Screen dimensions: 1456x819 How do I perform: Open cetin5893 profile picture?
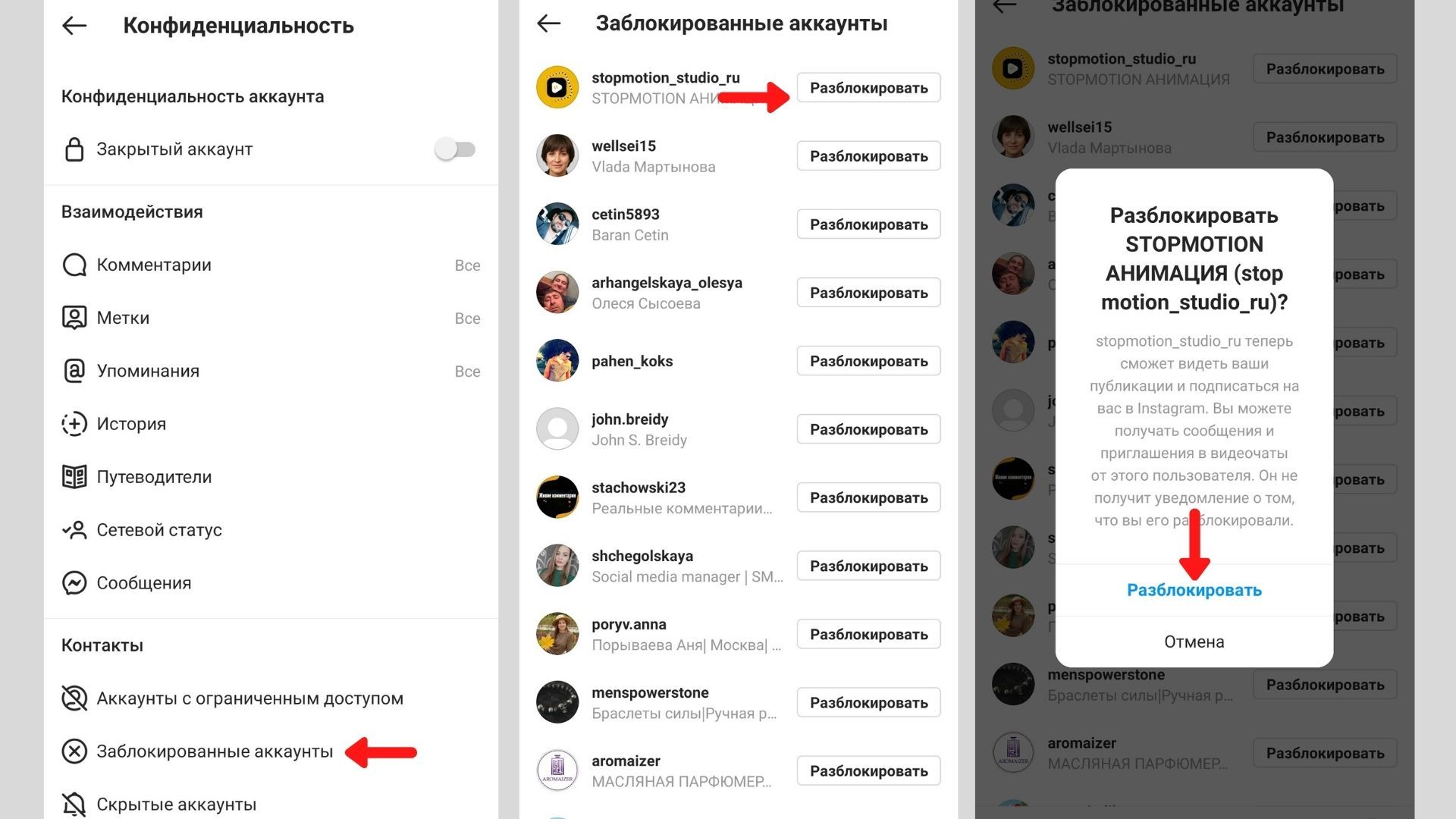557,224
